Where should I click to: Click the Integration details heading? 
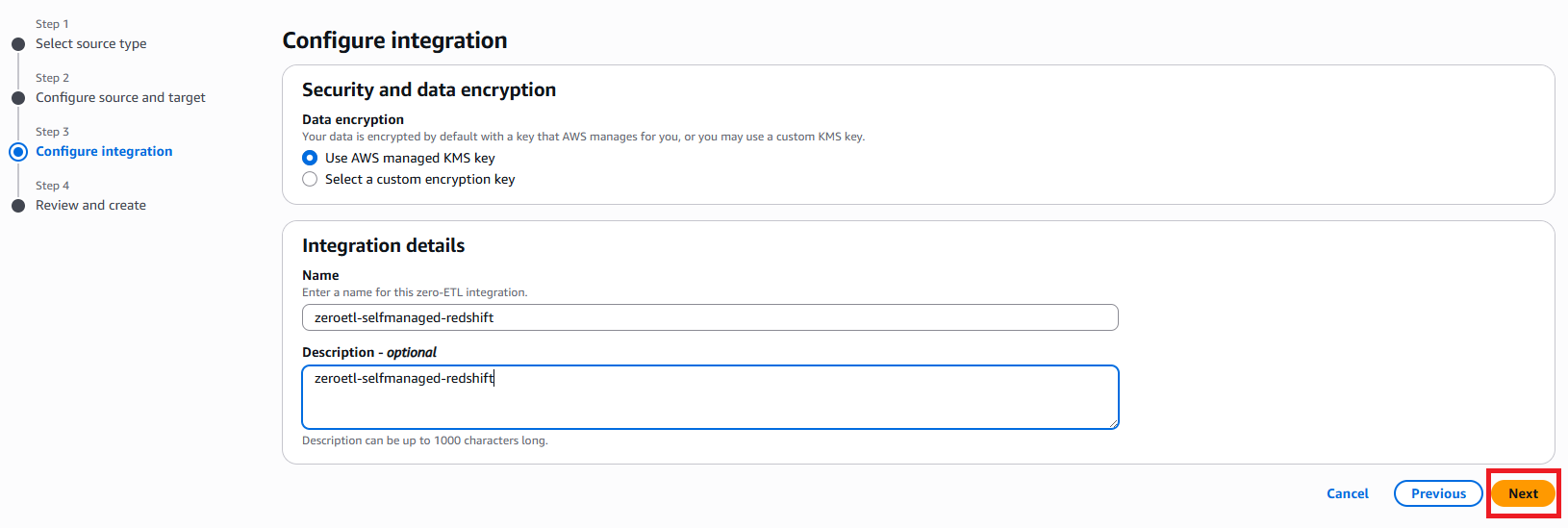point(383,245)
